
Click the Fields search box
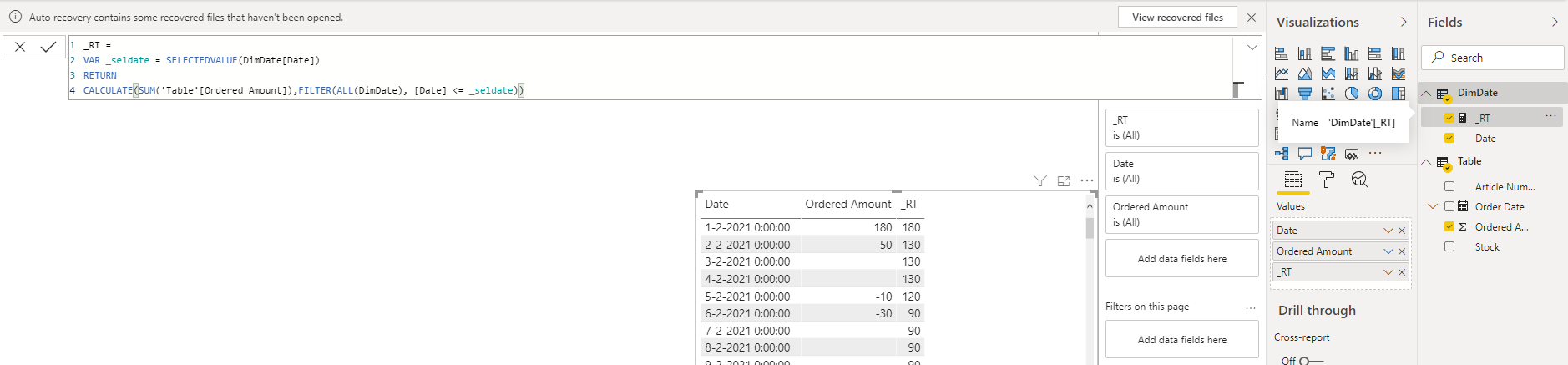1493,58
